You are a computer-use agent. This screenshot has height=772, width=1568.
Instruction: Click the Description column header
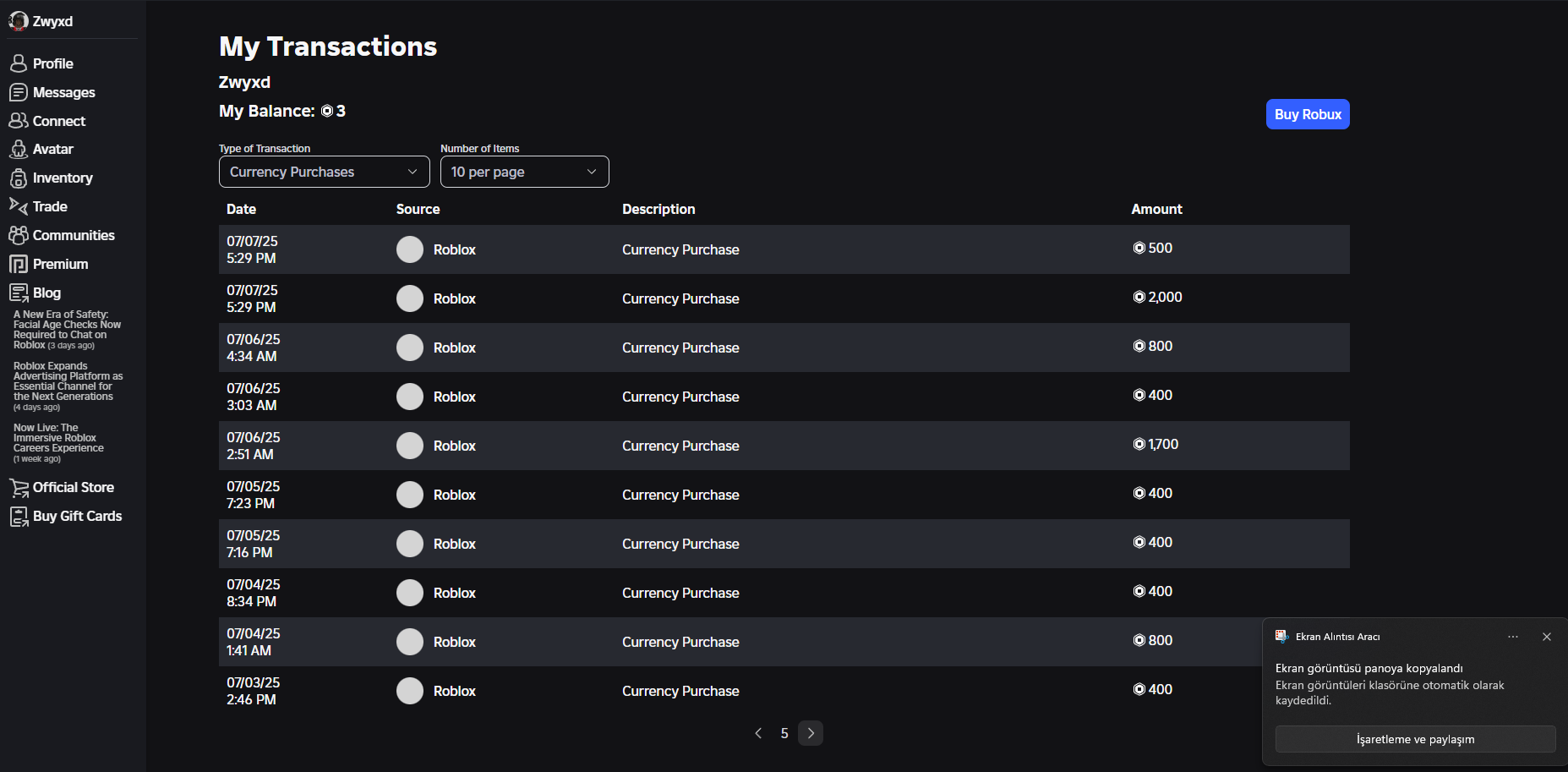(658, 209)
